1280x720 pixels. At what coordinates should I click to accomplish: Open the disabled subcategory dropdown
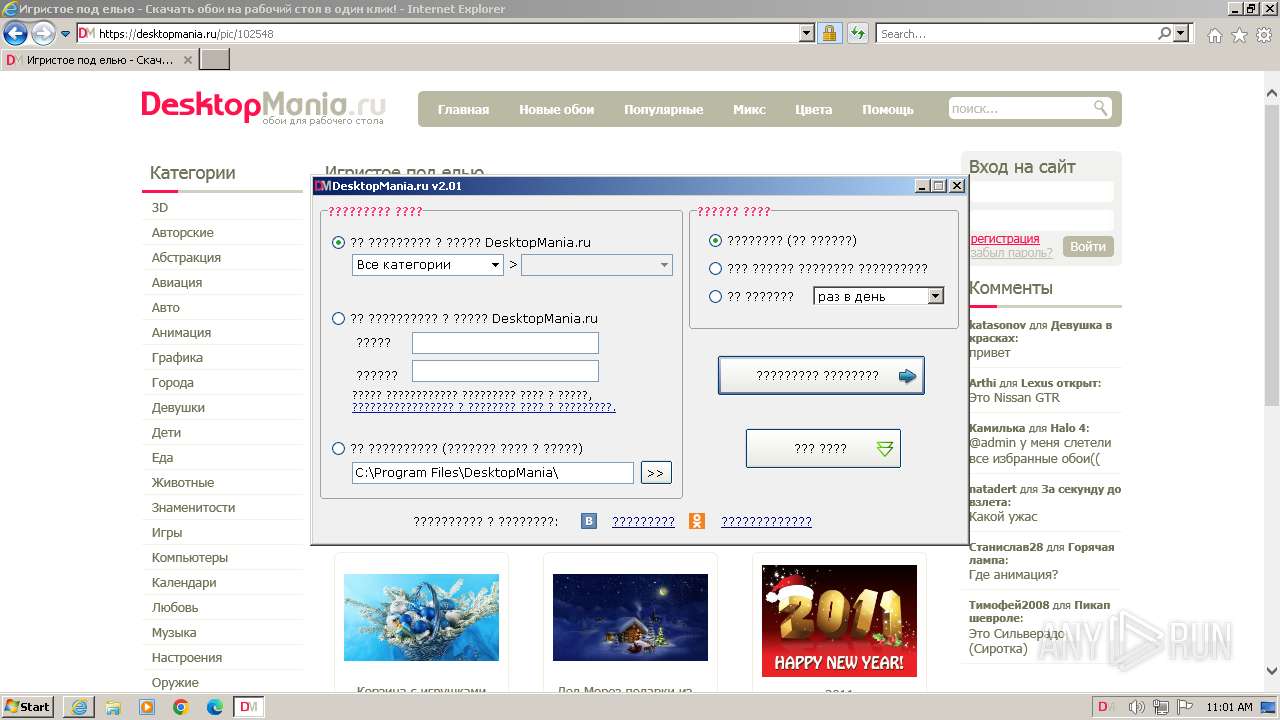(x=597, y=265)
